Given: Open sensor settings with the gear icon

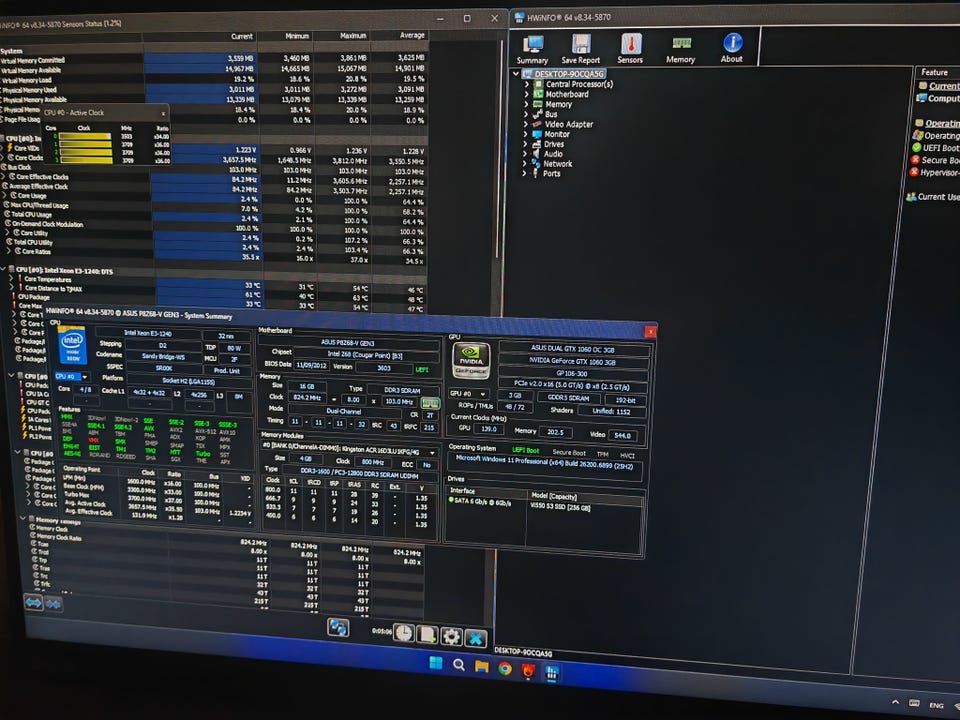Looking at the screenshot, I should point(451,636).
